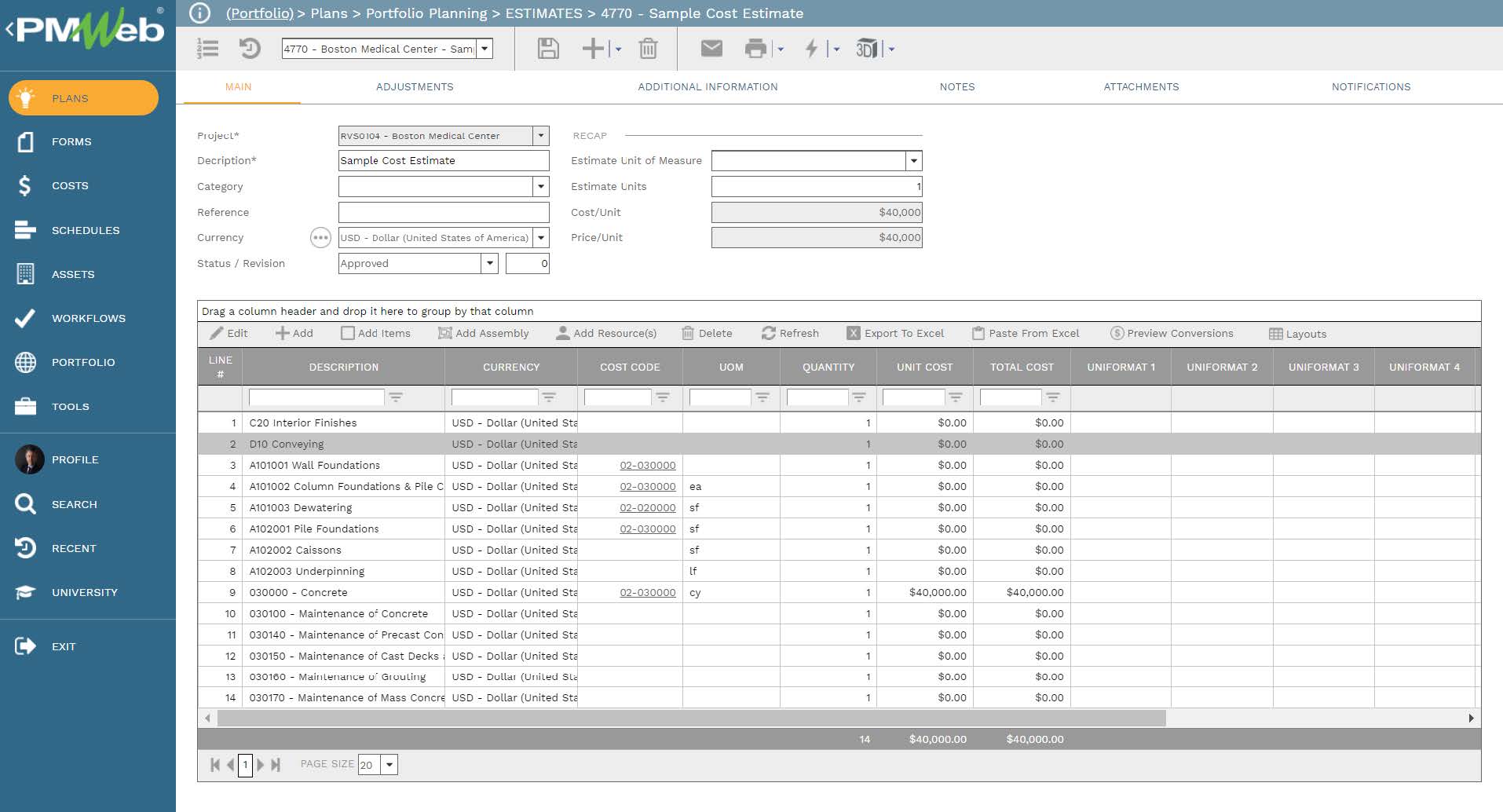Click the Estimate Units field
Image resolution: width=1503 pixels, height=812 pixels.
tap(817, 186)
